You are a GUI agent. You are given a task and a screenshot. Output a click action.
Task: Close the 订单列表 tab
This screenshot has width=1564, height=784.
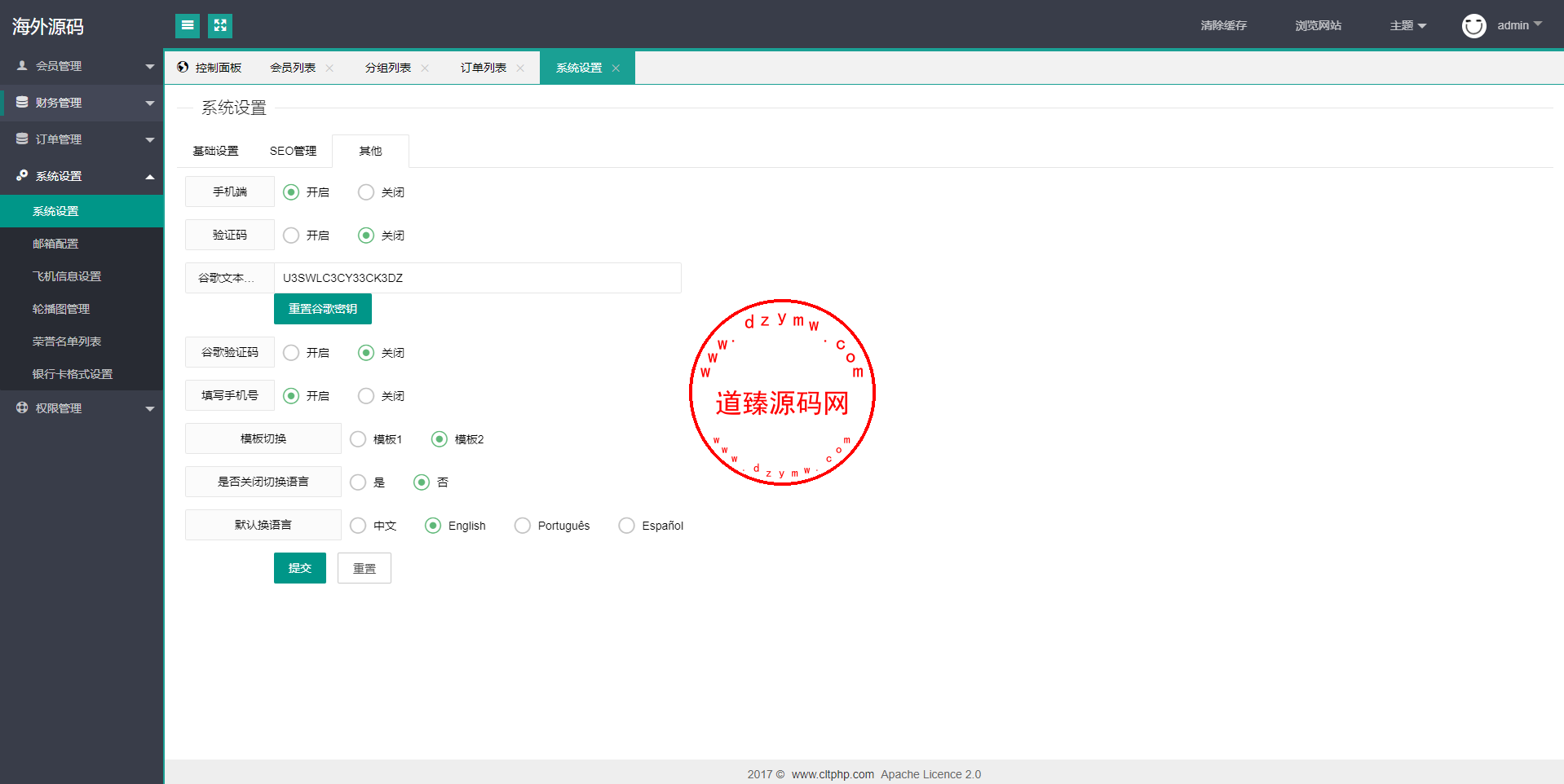tap(520, 68)
